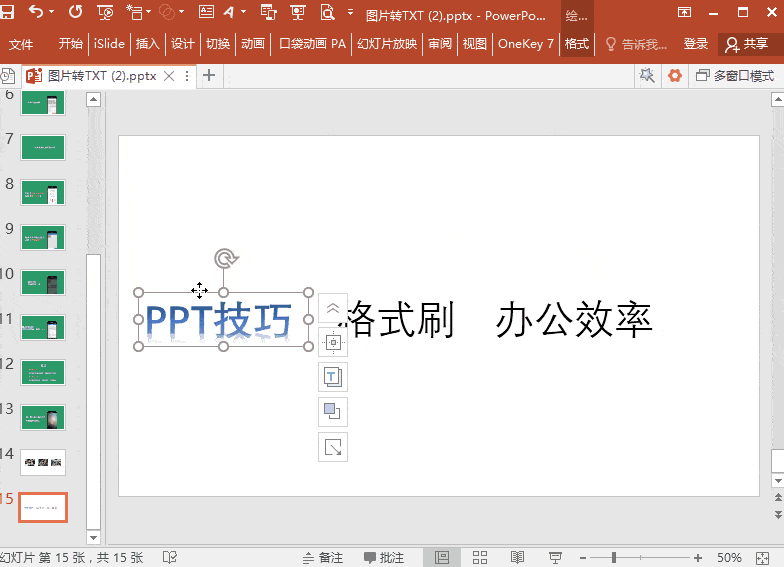Click the rotate handle above the PPT技巧 text box
The height and width of the screenshot is (567, 784).
[x=227, y=260]
